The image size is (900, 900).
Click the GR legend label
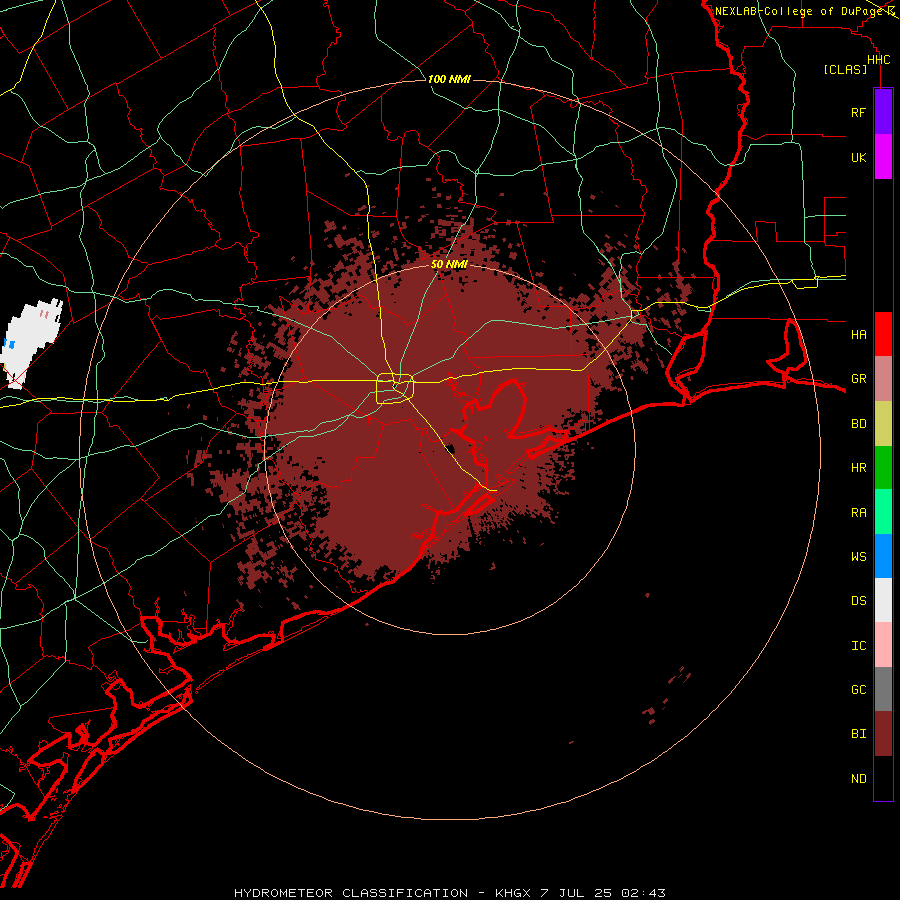pos(858,379)
